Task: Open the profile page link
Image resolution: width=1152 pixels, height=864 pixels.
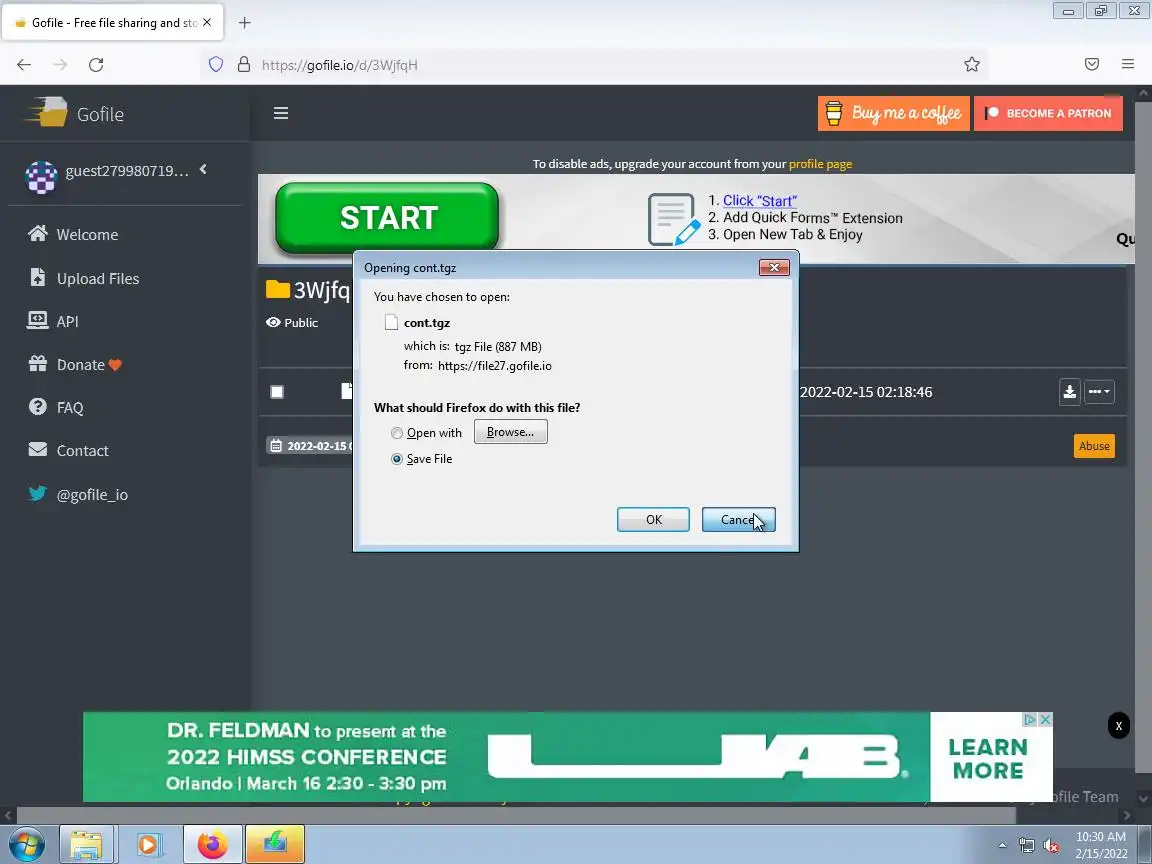Action: click(x=820, y=164)
